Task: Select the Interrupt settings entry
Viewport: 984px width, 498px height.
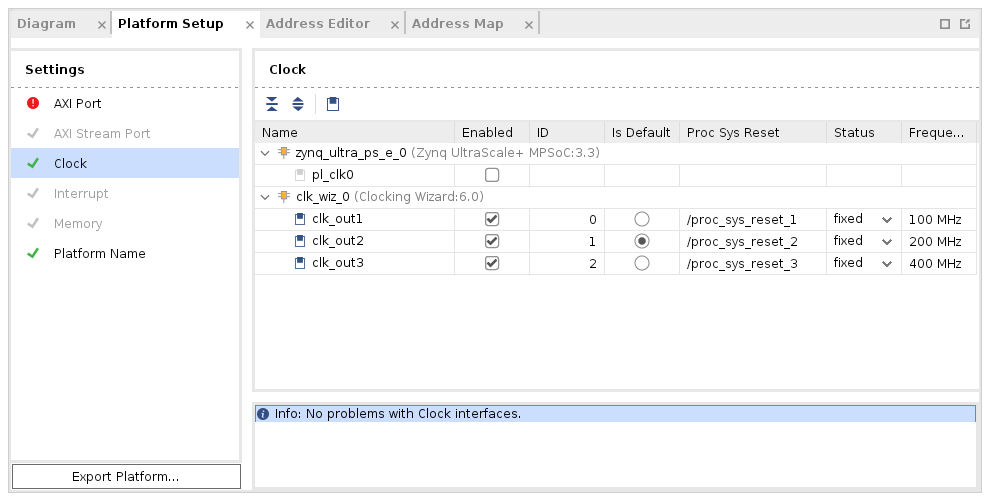Action: pyautogui.click(x=81, y=193)
